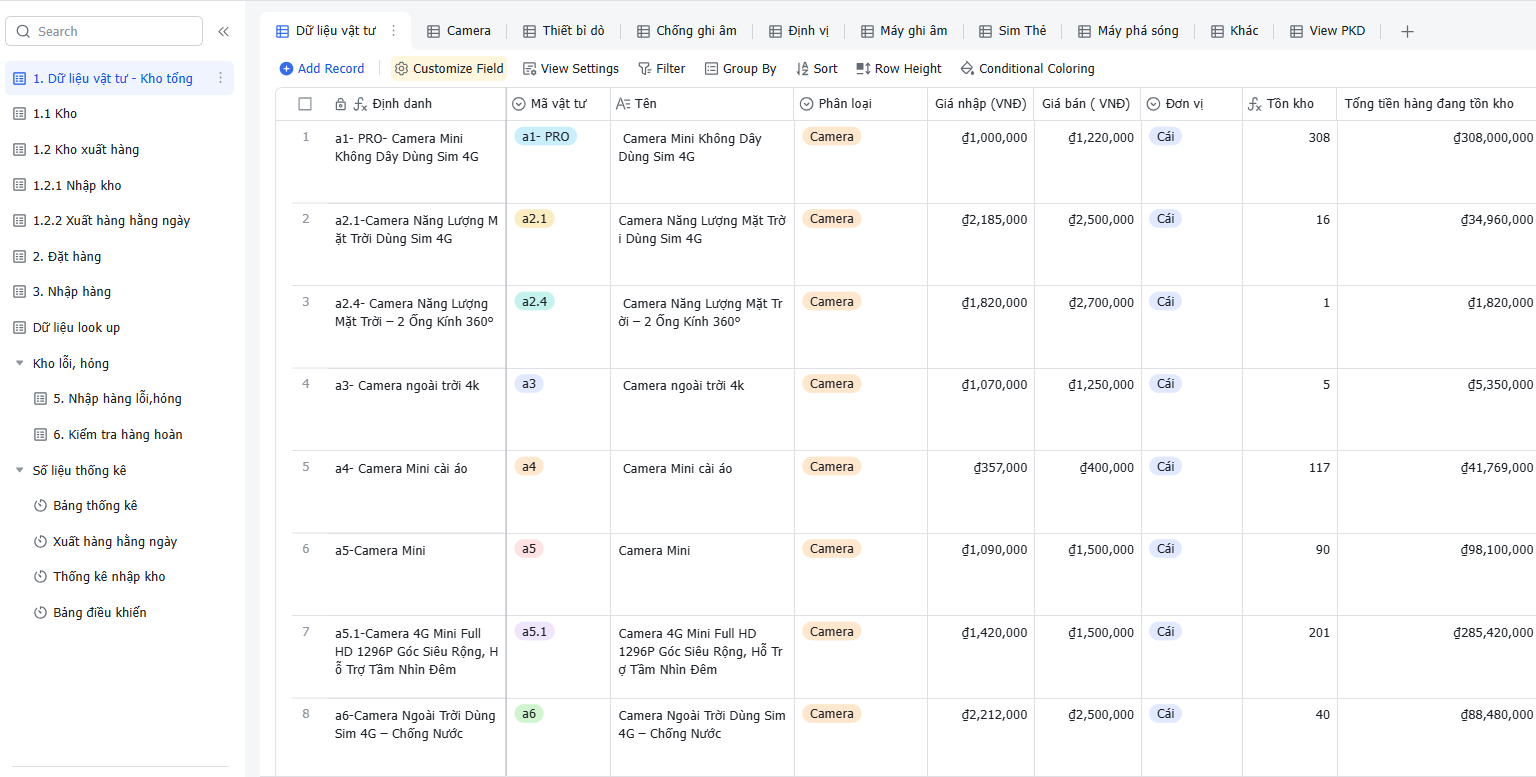Open '1.2.2 Xuất hàng hằng ngày' table

point(121,221)
